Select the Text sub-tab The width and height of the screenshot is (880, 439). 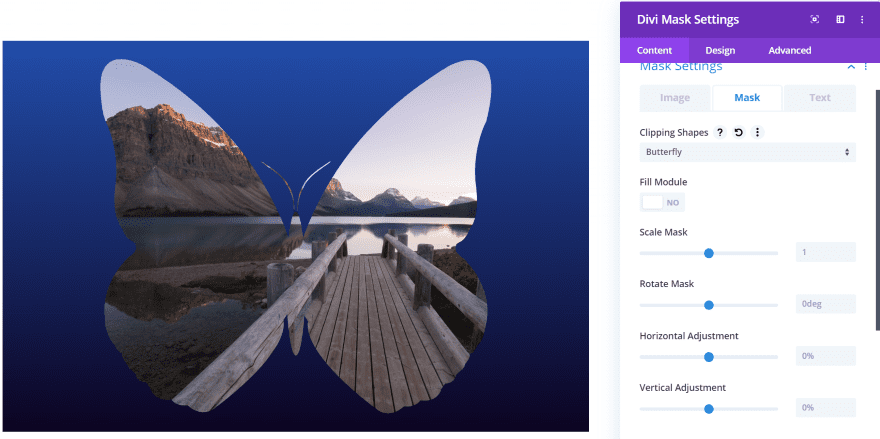[x=820, y=98]
